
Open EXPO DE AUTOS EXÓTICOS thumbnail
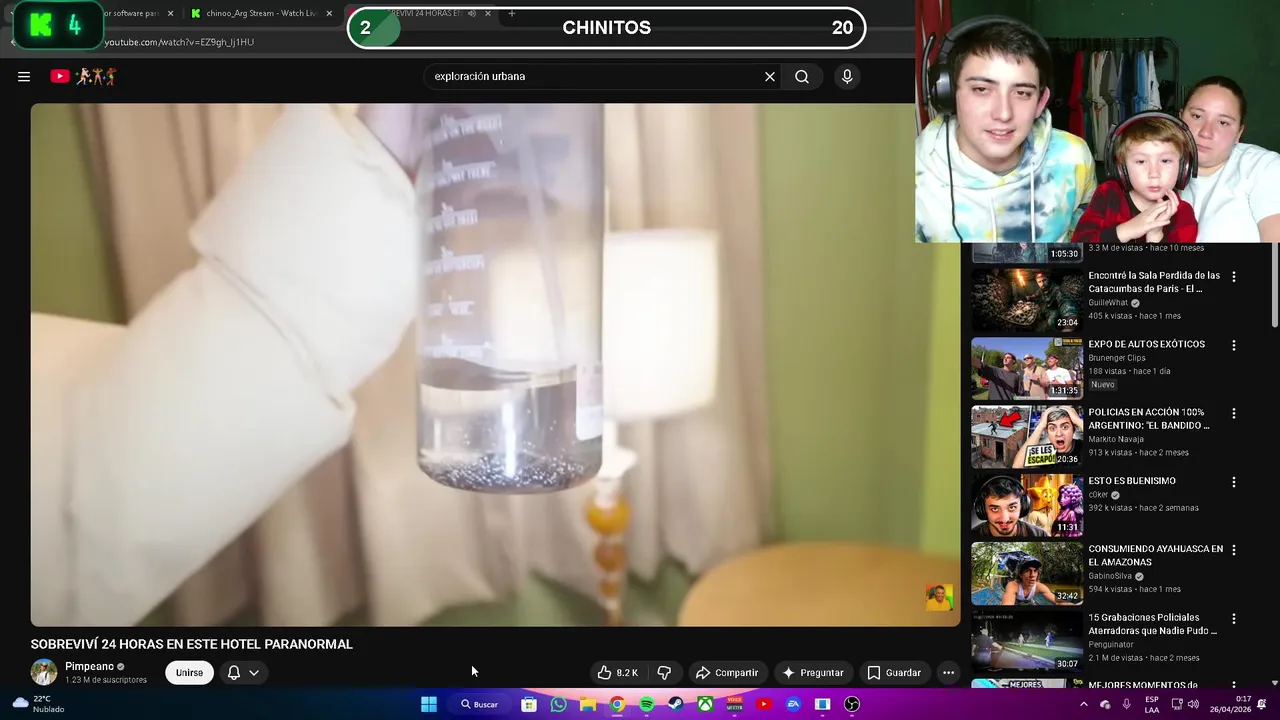pyautogui.click(x=1027, y=368)
